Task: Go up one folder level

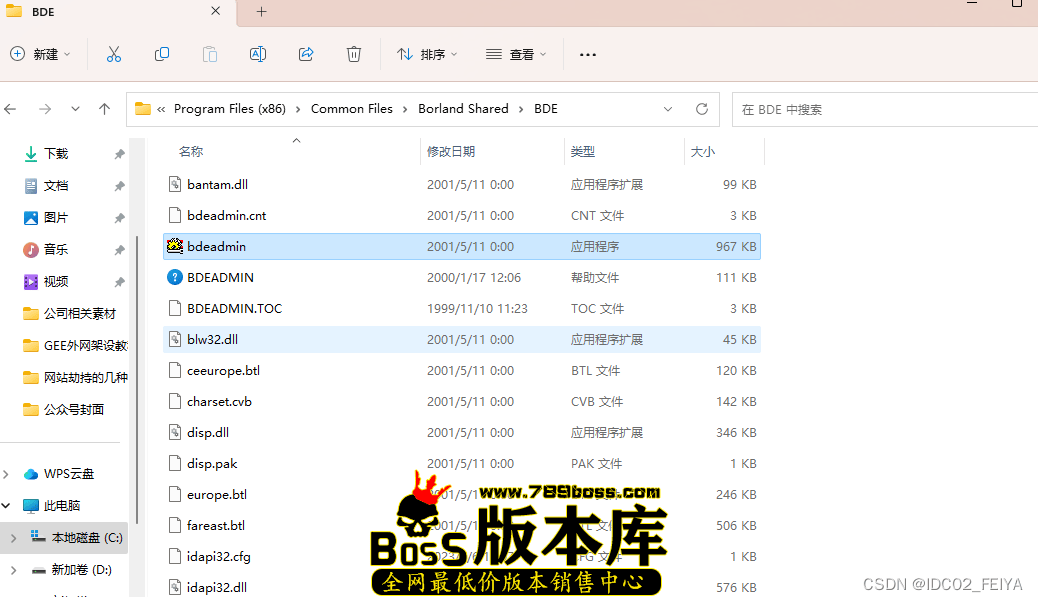Action: coord(104,109)
